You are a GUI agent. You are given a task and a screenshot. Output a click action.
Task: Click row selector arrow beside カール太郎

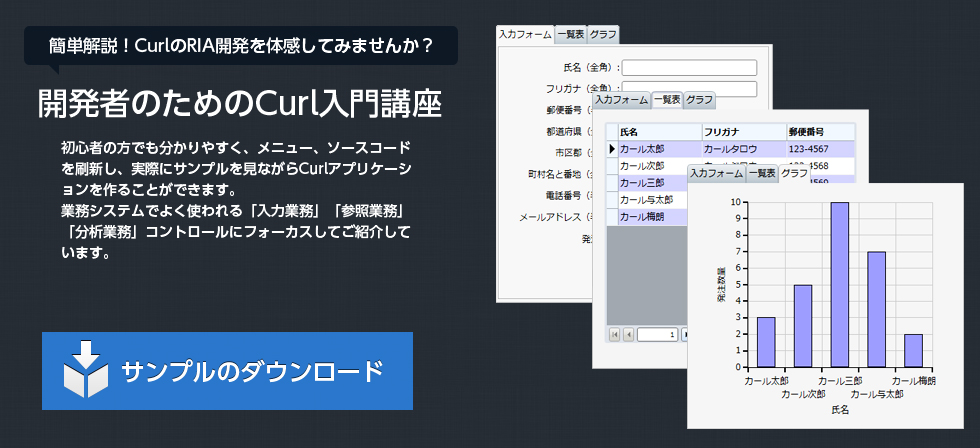(x=612, y=149)
